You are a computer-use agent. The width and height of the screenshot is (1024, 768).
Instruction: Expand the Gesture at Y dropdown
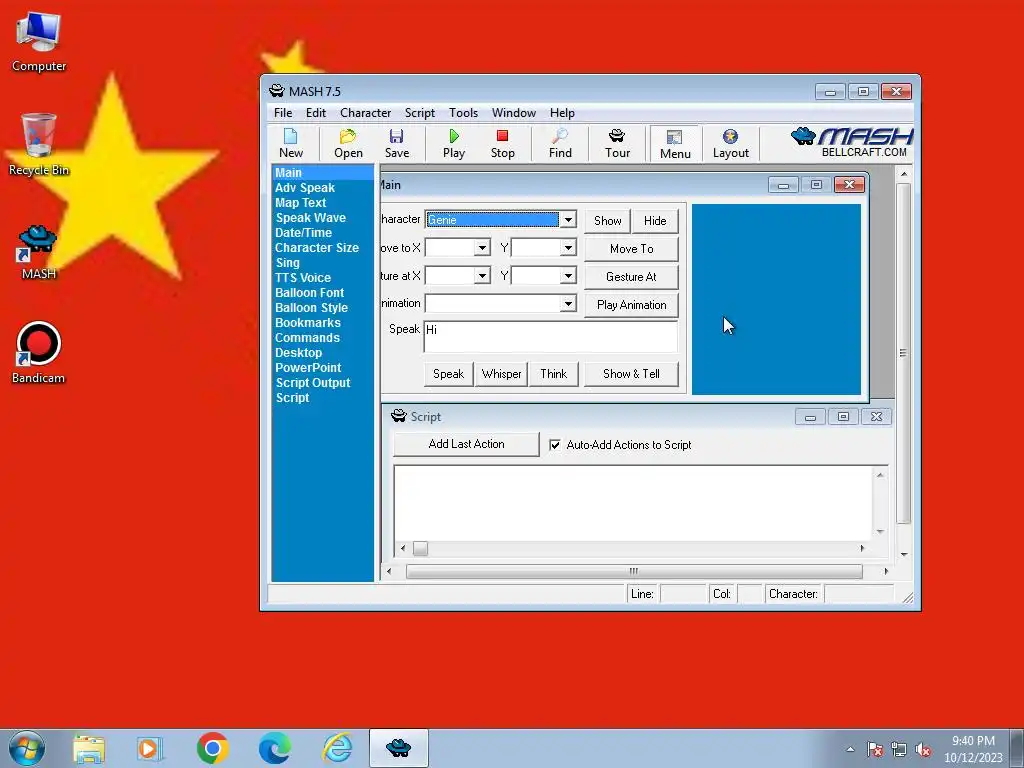[x=568, y=276]
